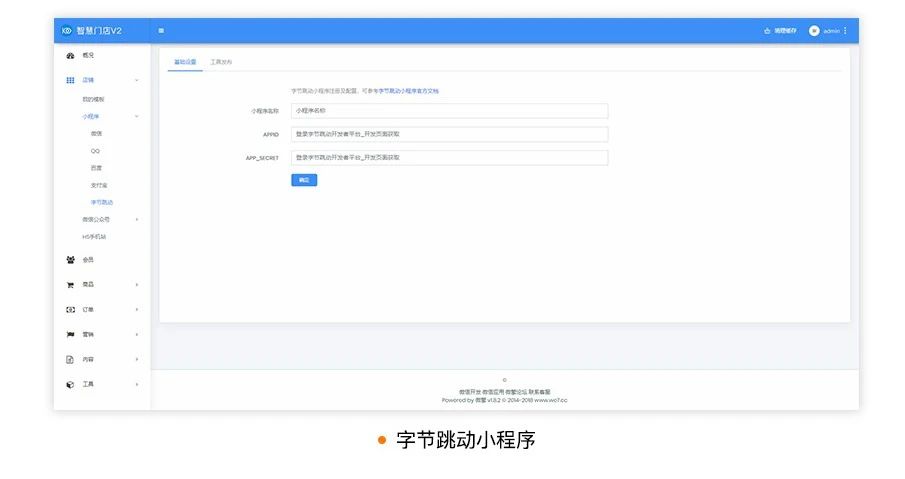Open 我的模板 in the sidebar
Viewport: 905px width, 479px height.
coord(93,99)
